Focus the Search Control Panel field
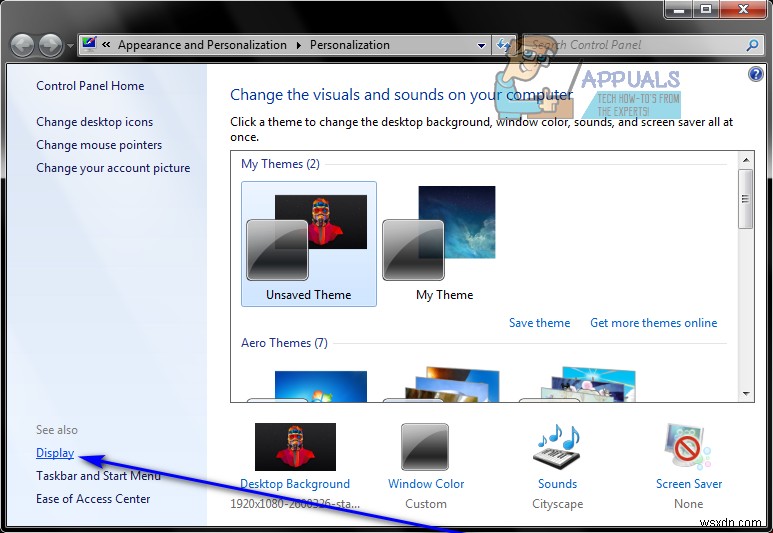This screenshot has height=533, width=773. click(x=642, y=45)
